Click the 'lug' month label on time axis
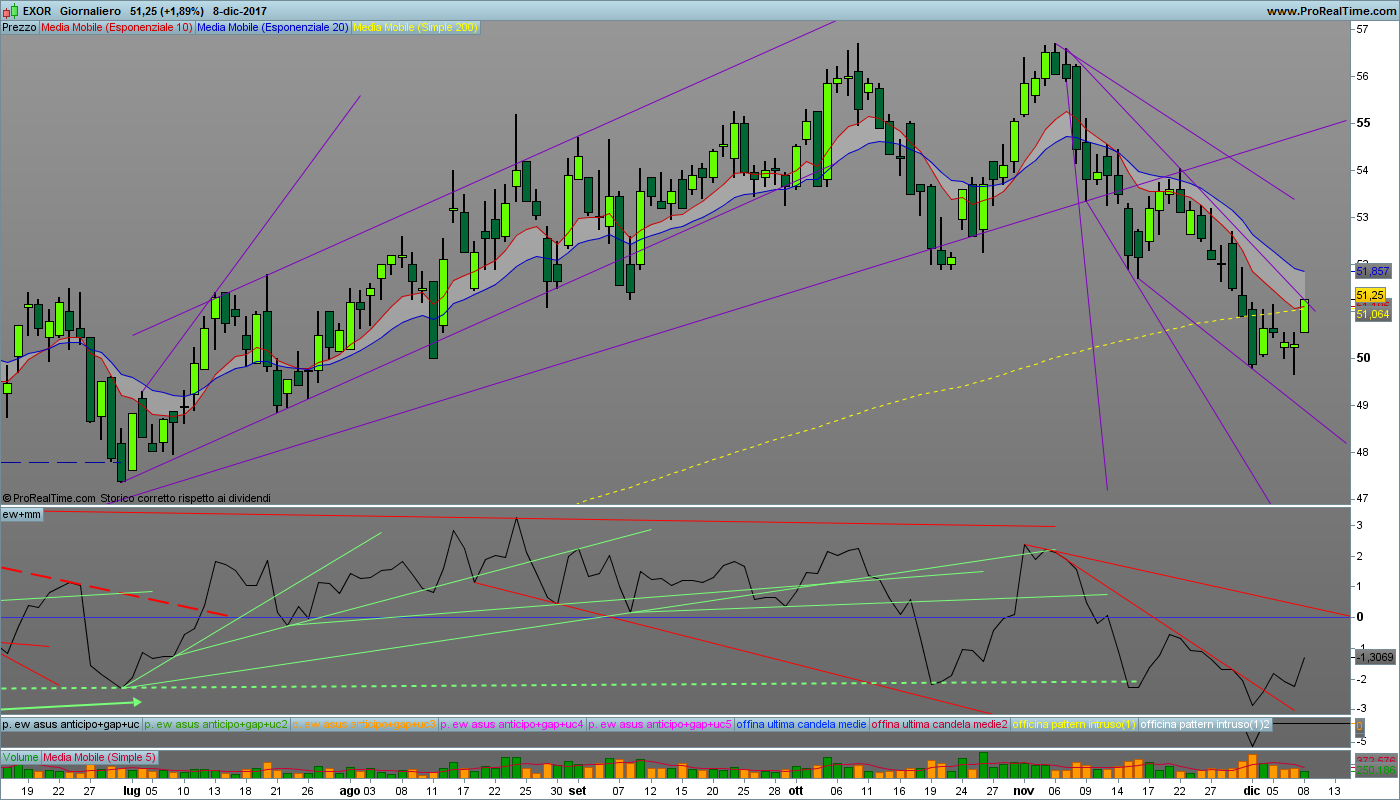1400x800 pixels. pos(132,790)
